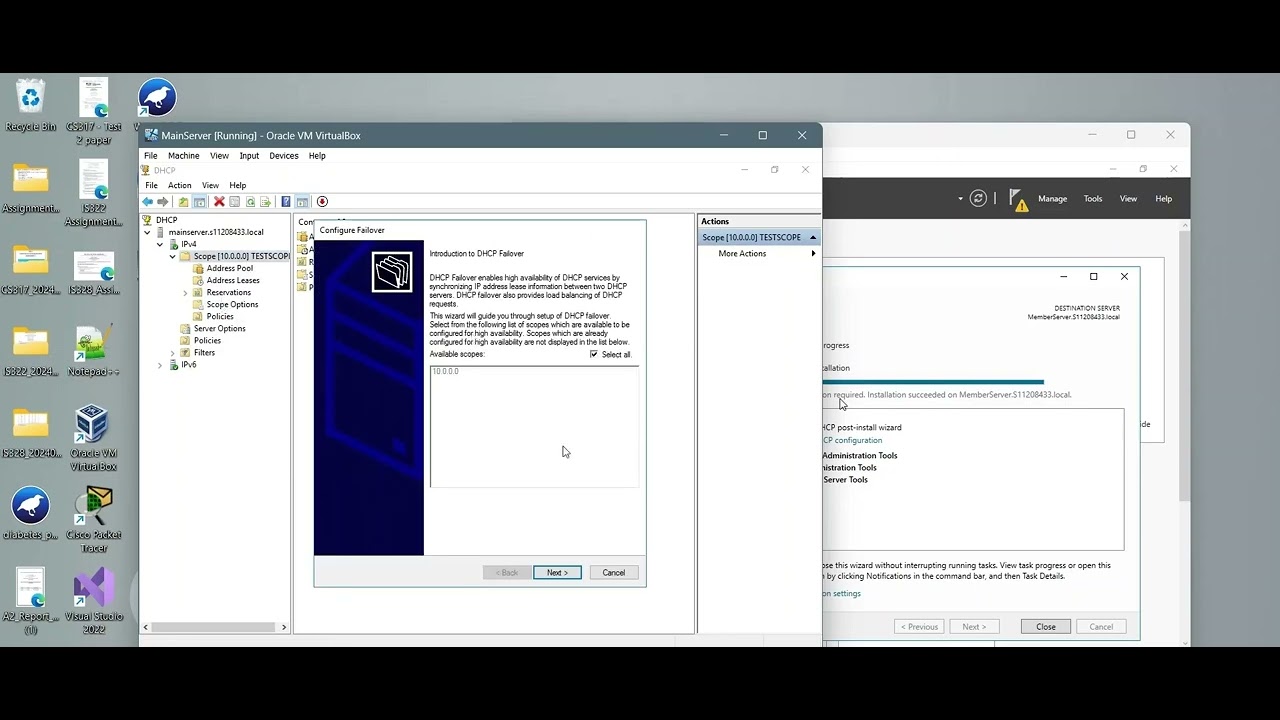Viewport: 1280px width, 720px height.
Task: Select Scope Options in the DHCP tree
Action: pos(232,305)
